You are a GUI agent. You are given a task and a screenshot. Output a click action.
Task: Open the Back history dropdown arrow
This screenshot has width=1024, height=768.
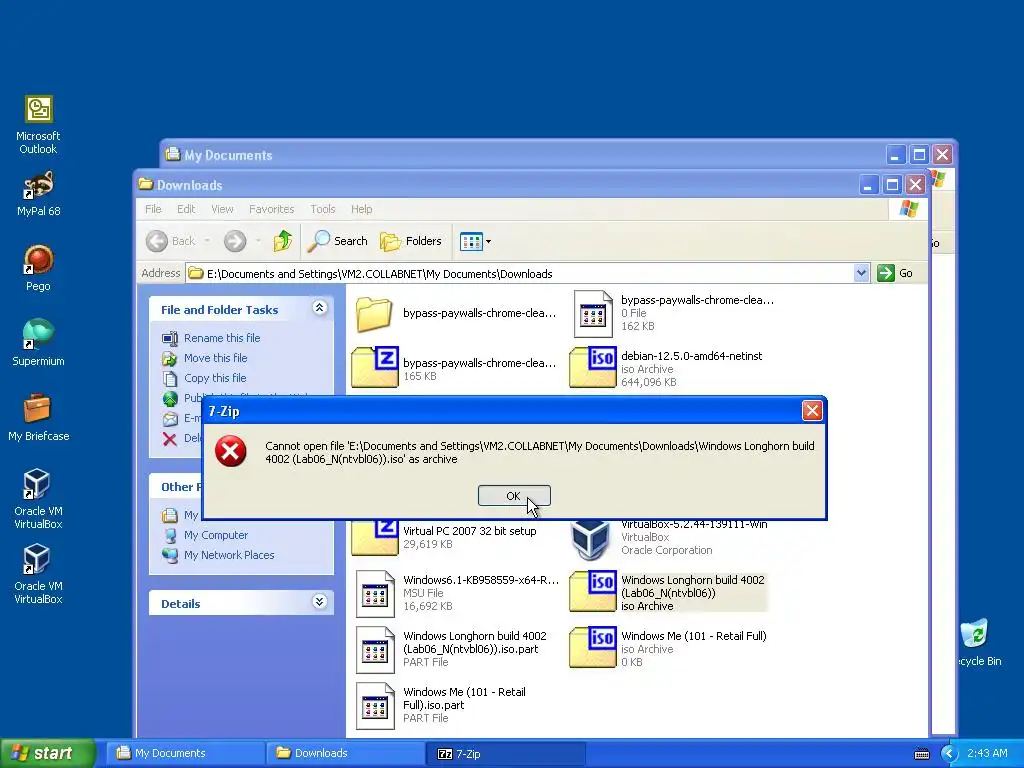point(207,241)
